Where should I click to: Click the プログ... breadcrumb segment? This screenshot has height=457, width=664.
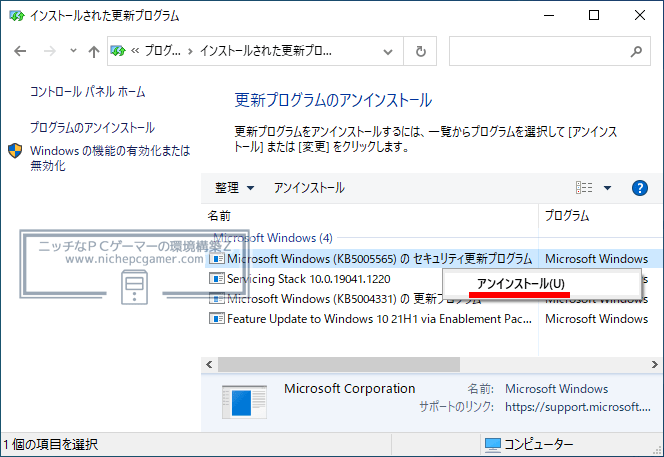point(163,51)
